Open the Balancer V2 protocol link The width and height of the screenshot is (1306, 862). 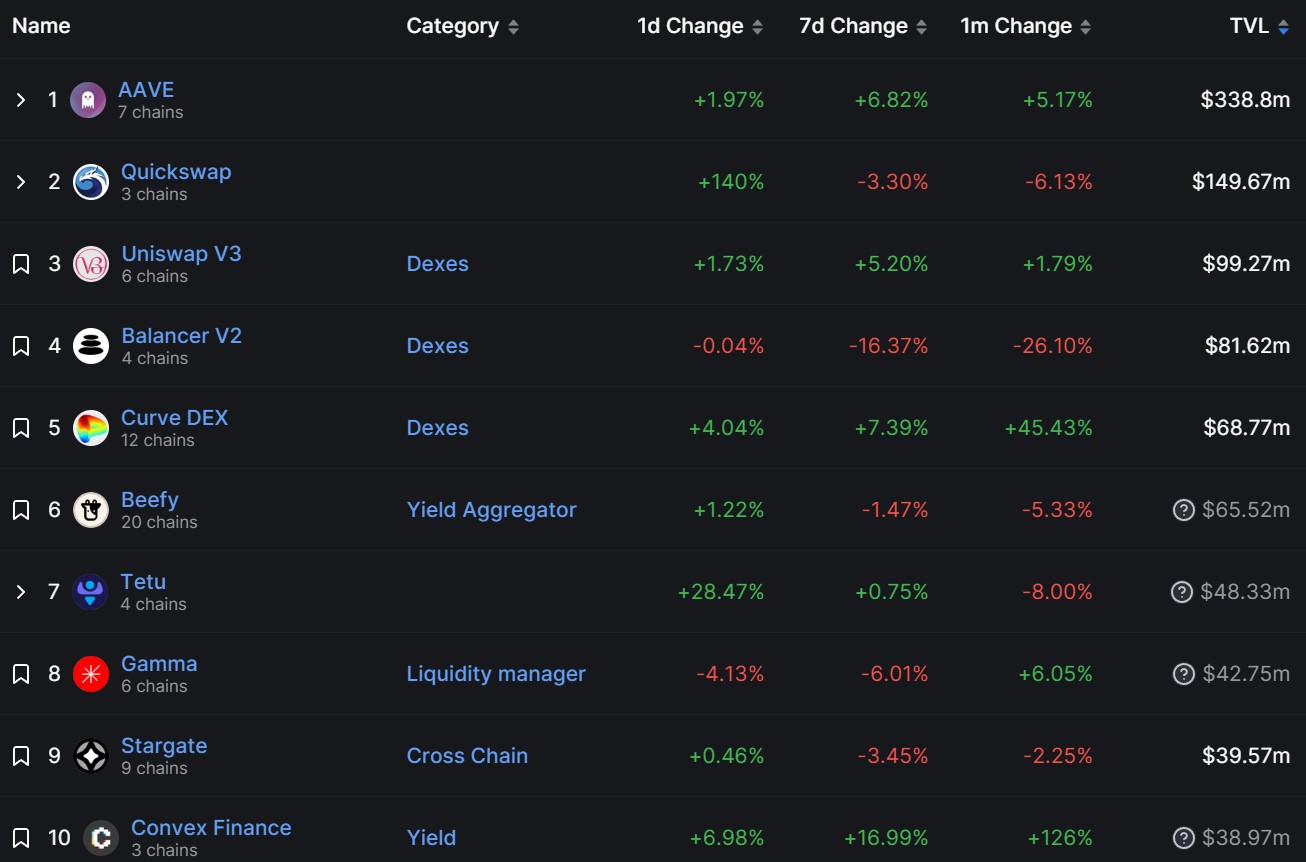[x=181, y=335]
